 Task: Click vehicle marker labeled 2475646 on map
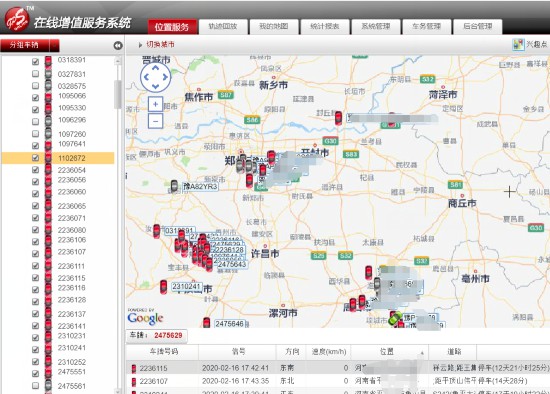207,322
